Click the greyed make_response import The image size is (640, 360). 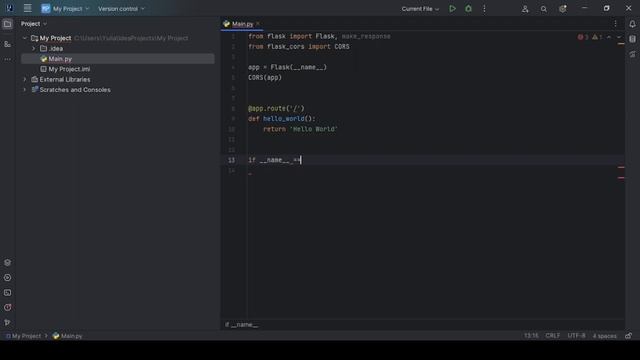point(366,36)
